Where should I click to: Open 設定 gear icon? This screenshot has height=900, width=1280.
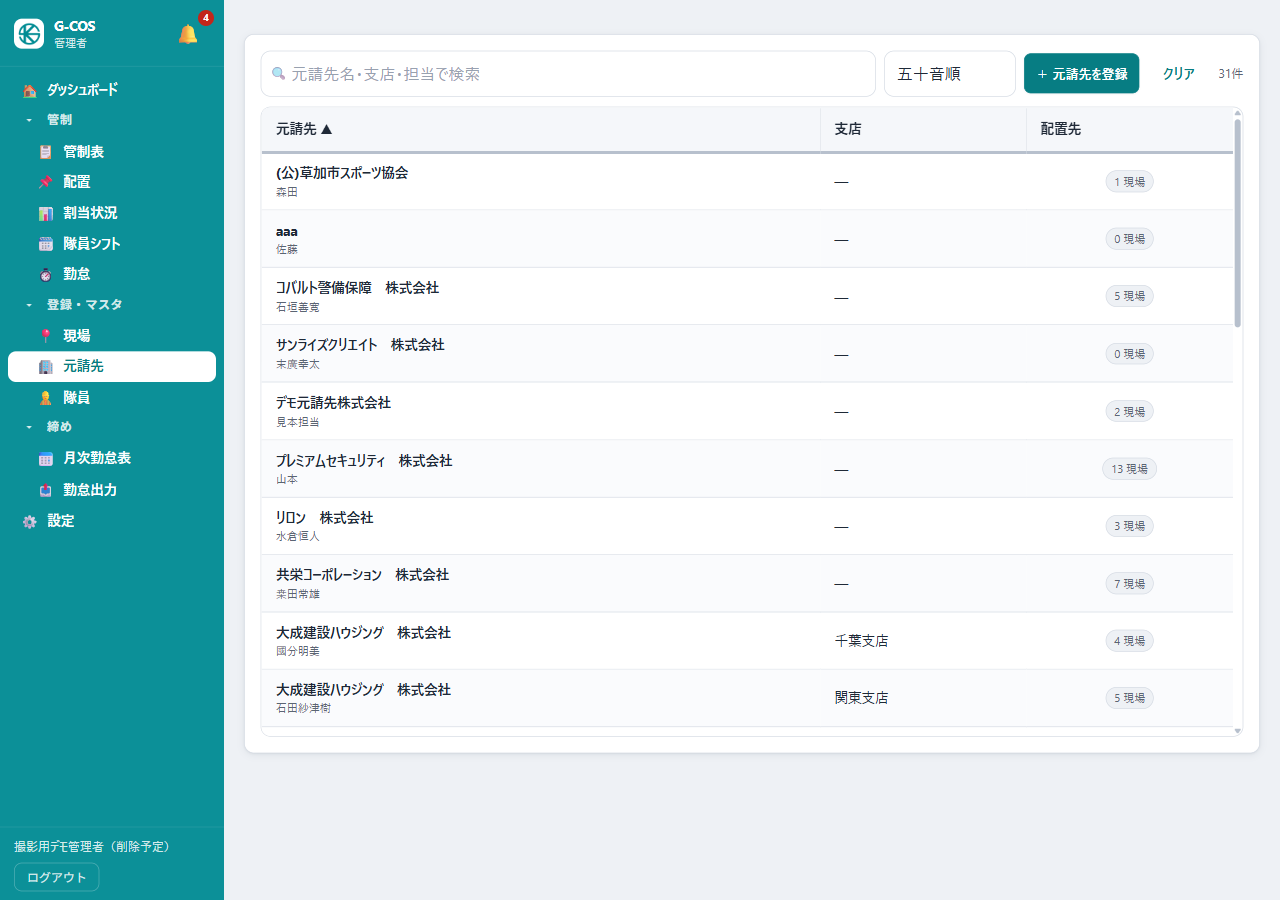click(30, 521)
